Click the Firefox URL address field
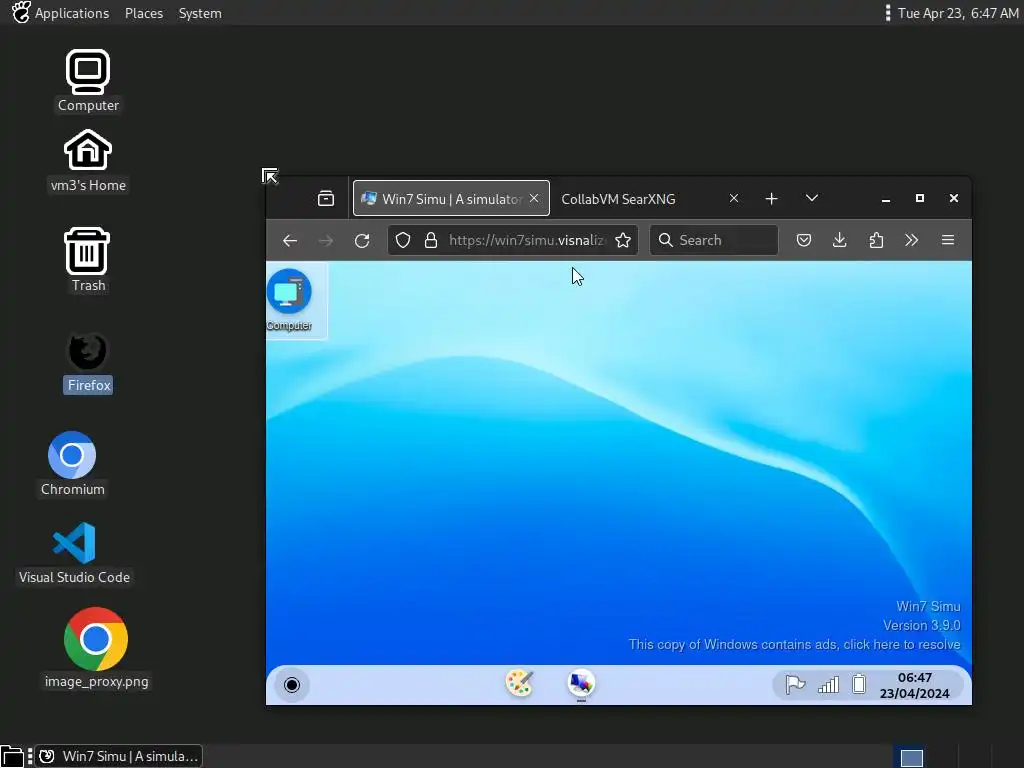Viewport: 1024px width, 768px height. 513,240
